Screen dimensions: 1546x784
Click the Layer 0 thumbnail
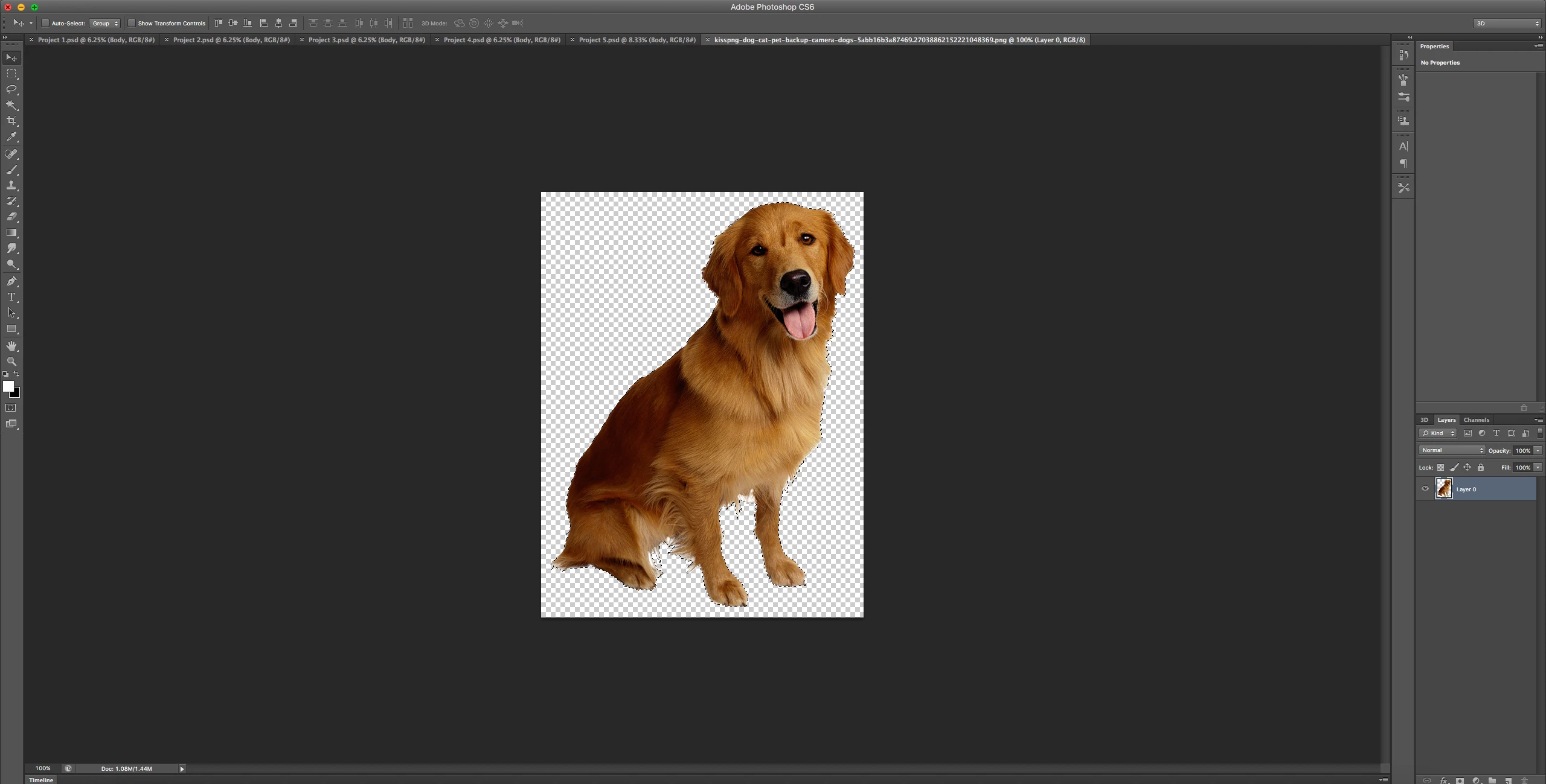(1444, 489)
